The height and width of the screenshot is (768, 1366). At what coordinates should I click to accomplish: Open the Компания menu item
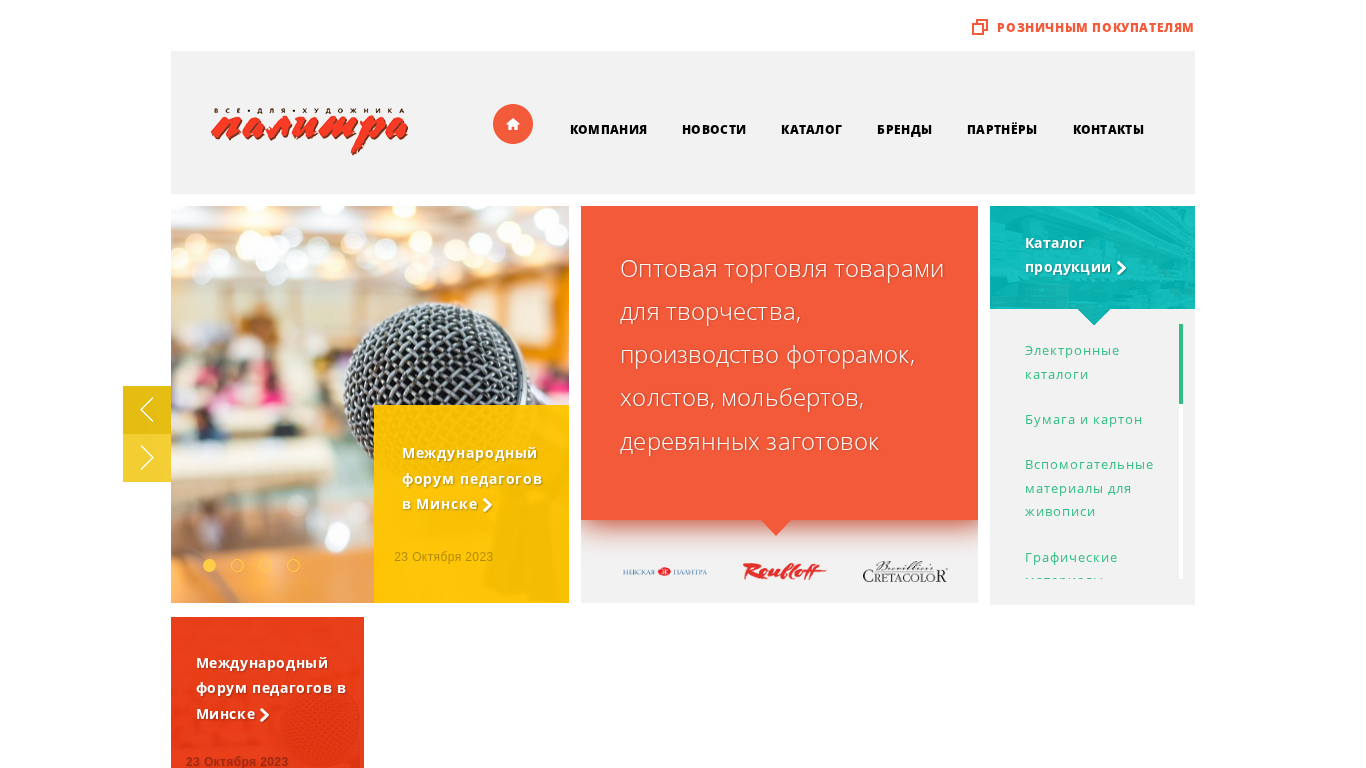click(608, 130)
